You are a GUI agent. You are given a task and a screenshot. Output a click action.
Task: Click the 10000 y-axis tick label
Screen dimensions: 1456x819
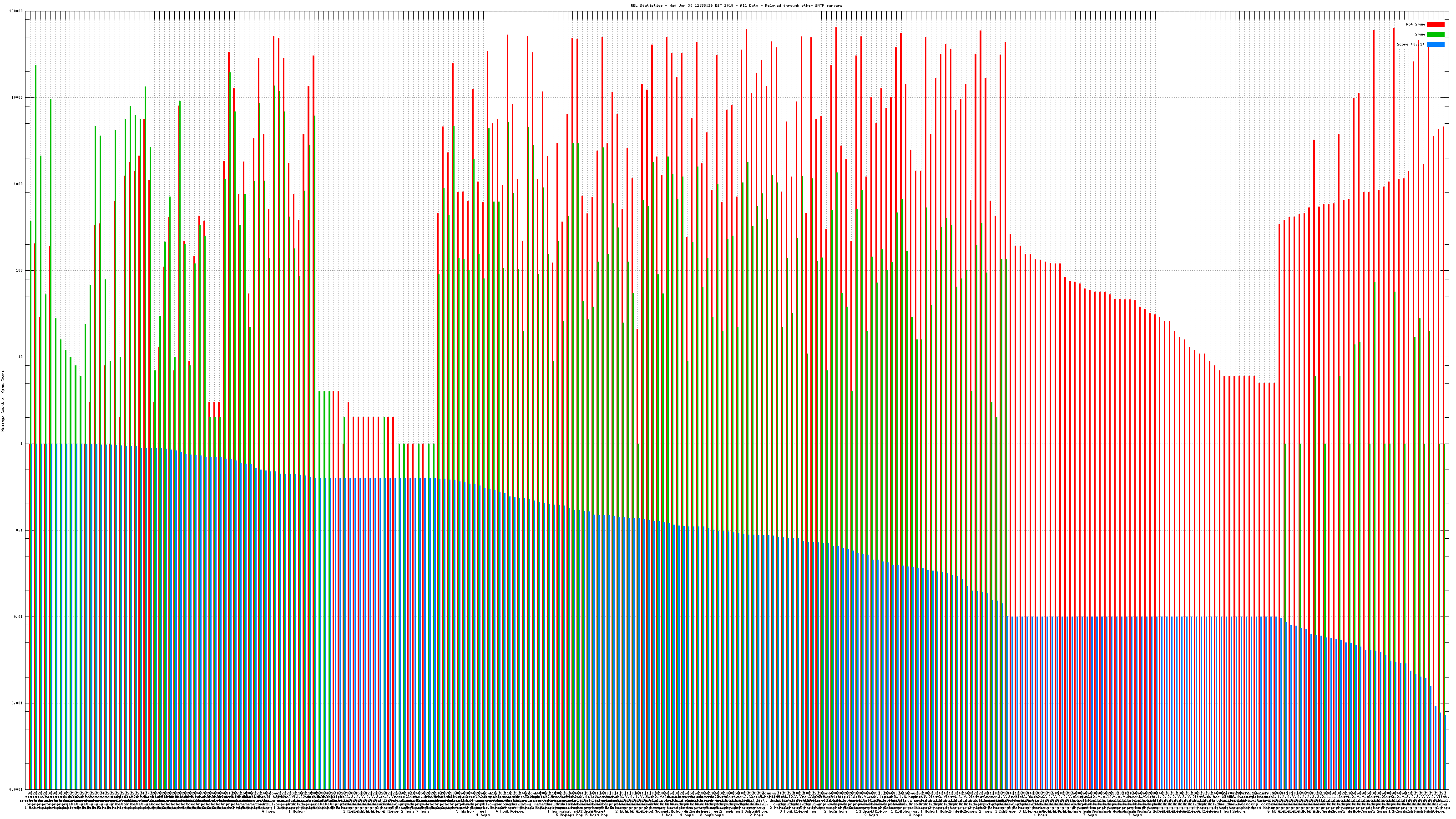[18, 98]
